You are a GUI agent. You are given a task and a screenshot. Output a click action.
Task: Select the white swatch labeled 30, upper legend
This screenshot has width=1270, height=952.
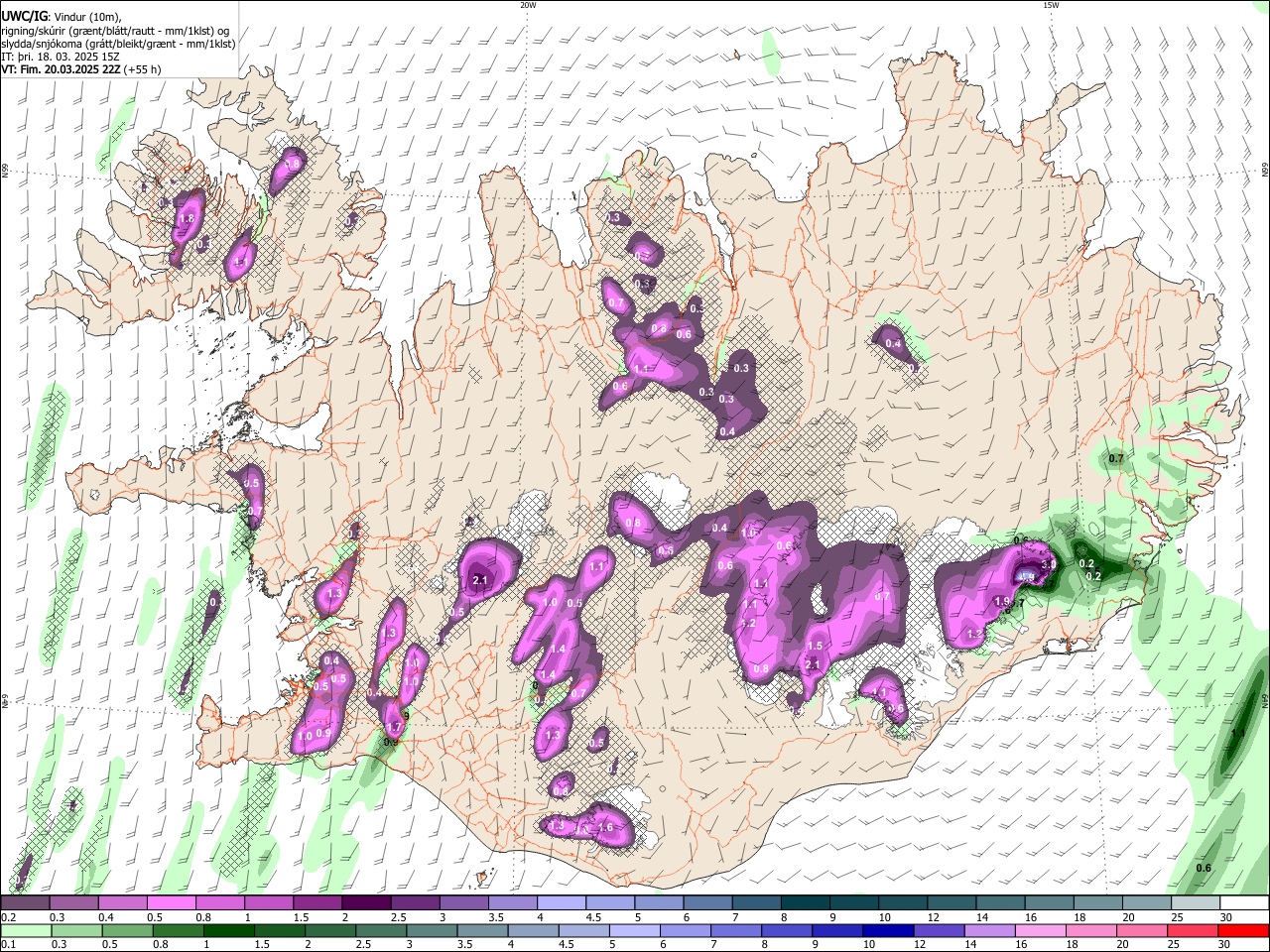point(1245,903)
